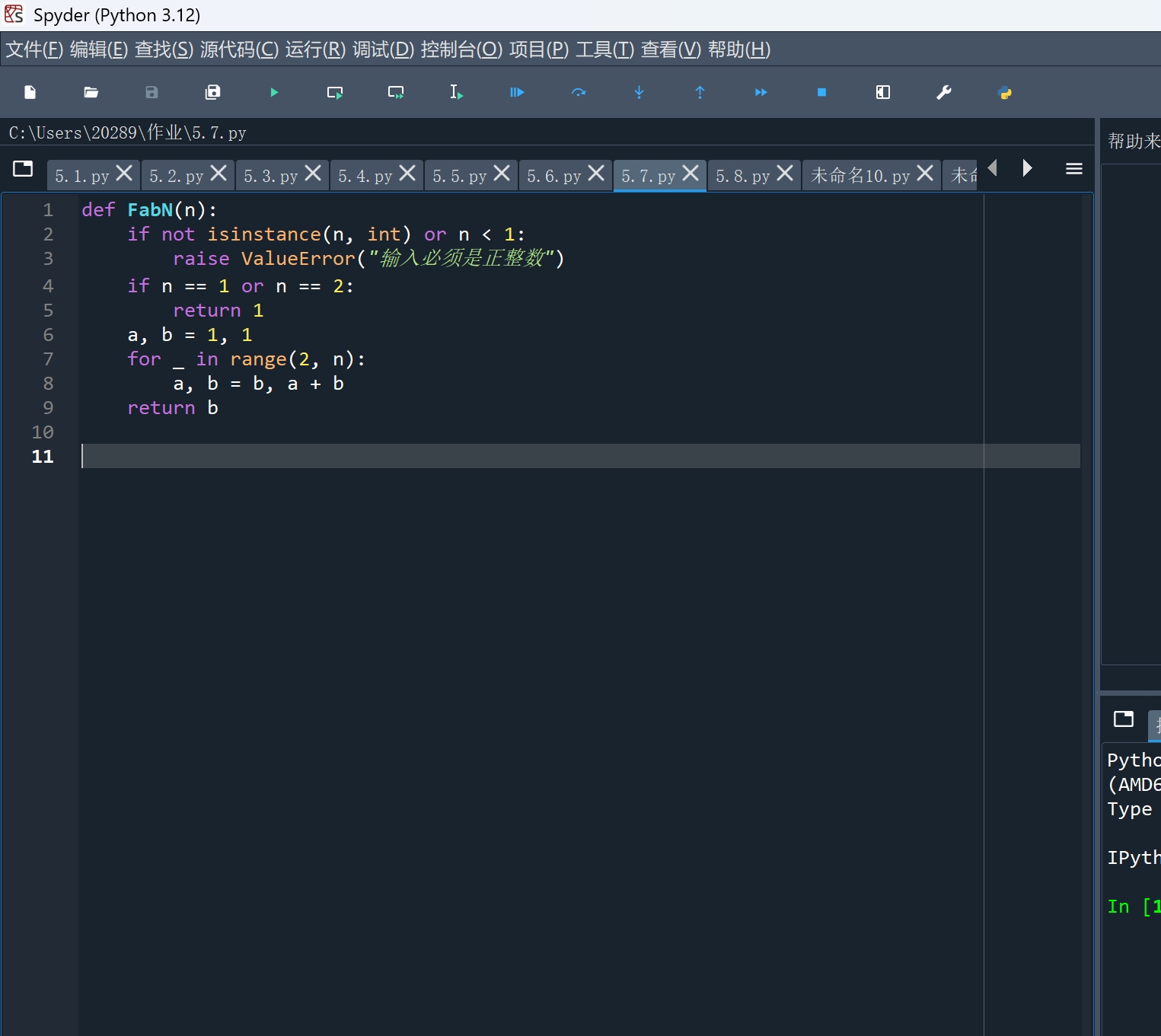Switch to 5.1.py tab
The width and height of the screenshot is (1161, 1036).
82,176
